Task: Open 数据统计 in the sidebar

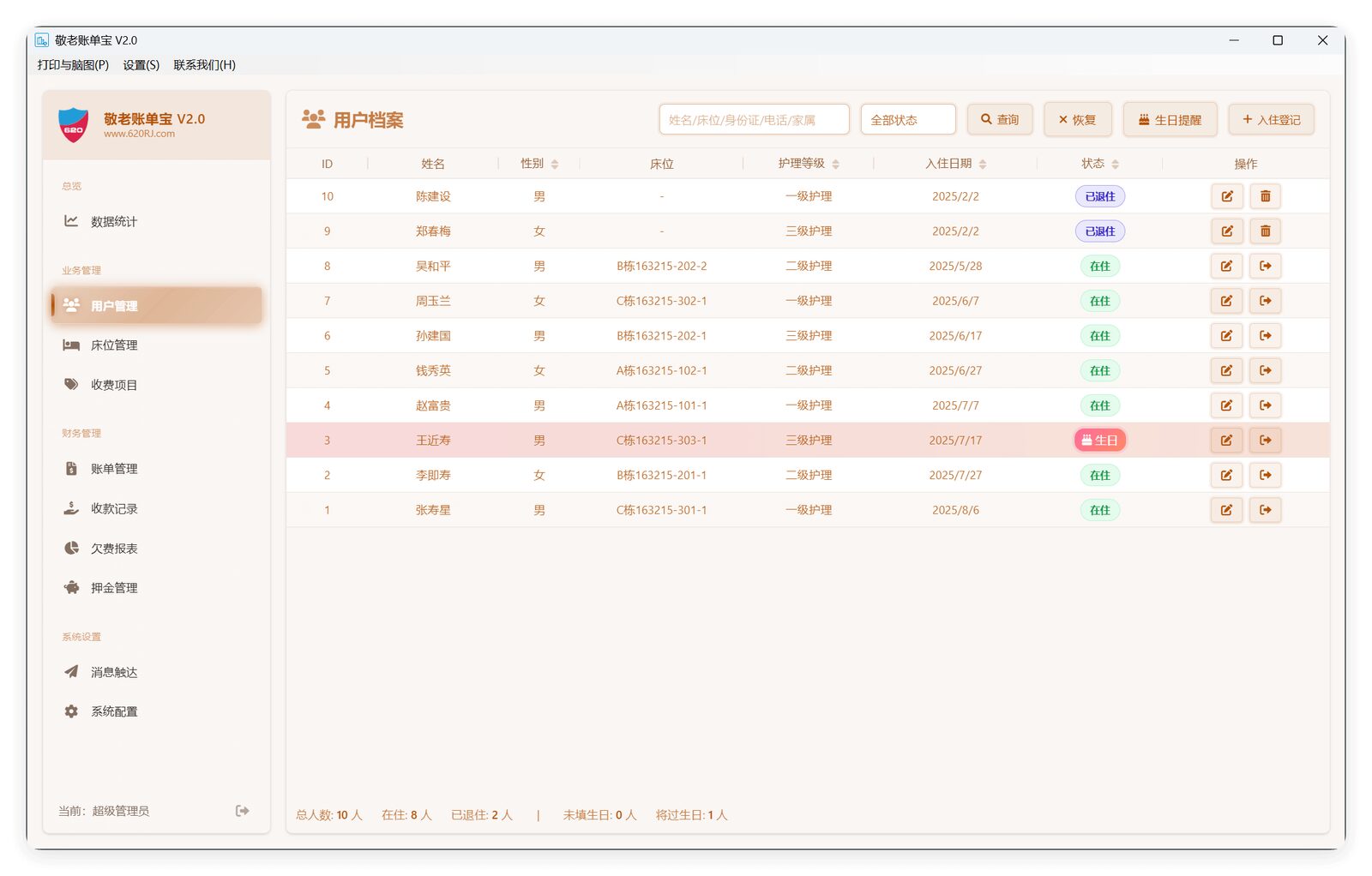Action: (113, 221)
